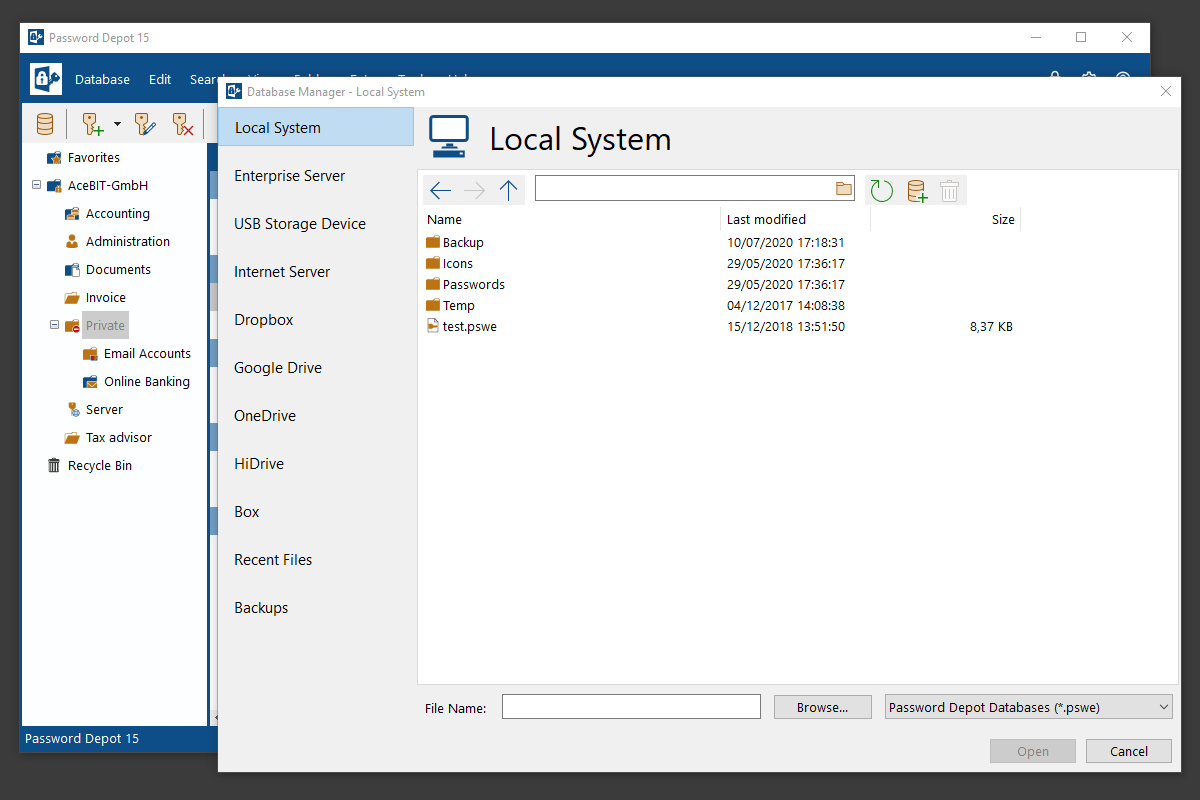Go up one folder level
This screenshot has width=1200, height=800.
tap(508, 190)
